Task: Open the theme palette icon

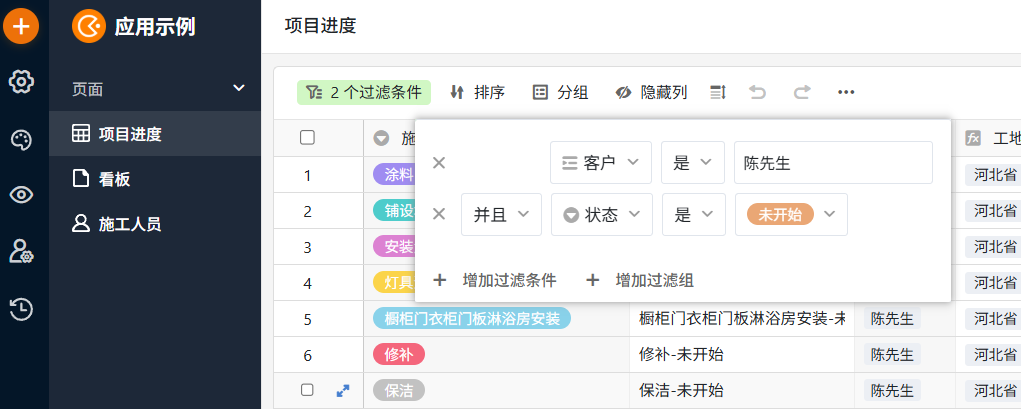Action: coord(21,139)
